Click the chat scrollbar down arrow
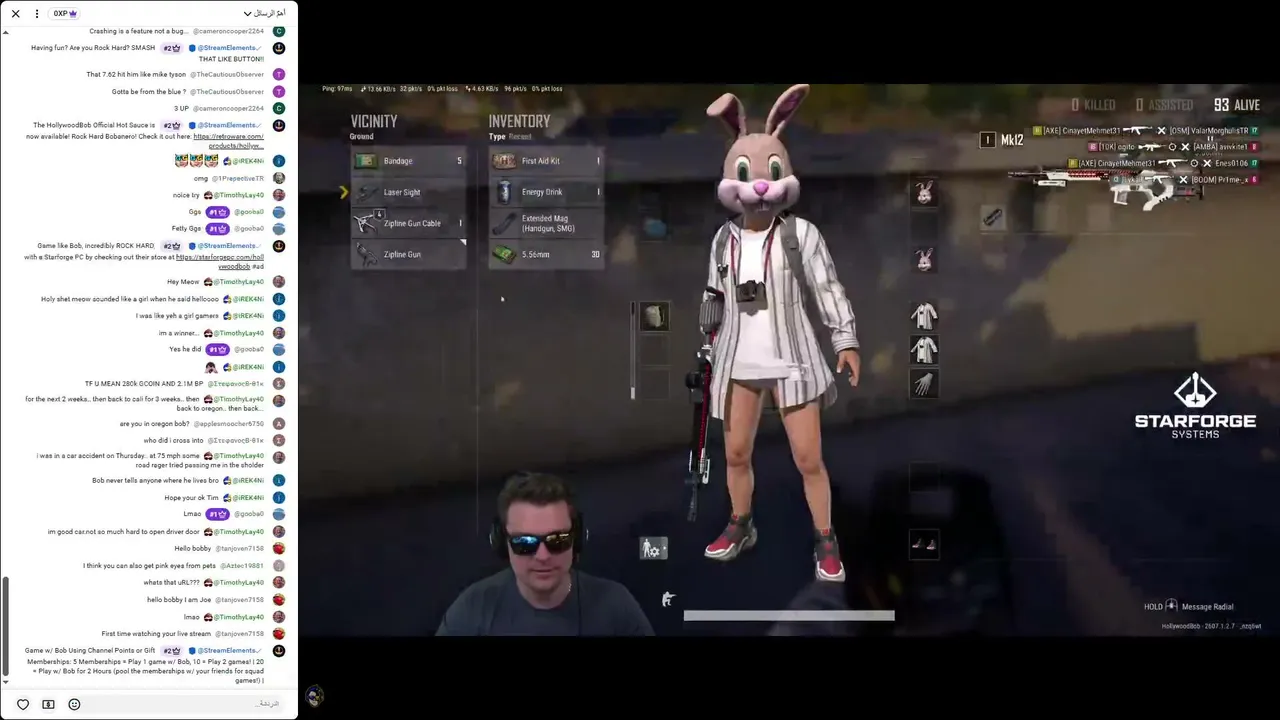1280x720 pixels. point(5,683)
